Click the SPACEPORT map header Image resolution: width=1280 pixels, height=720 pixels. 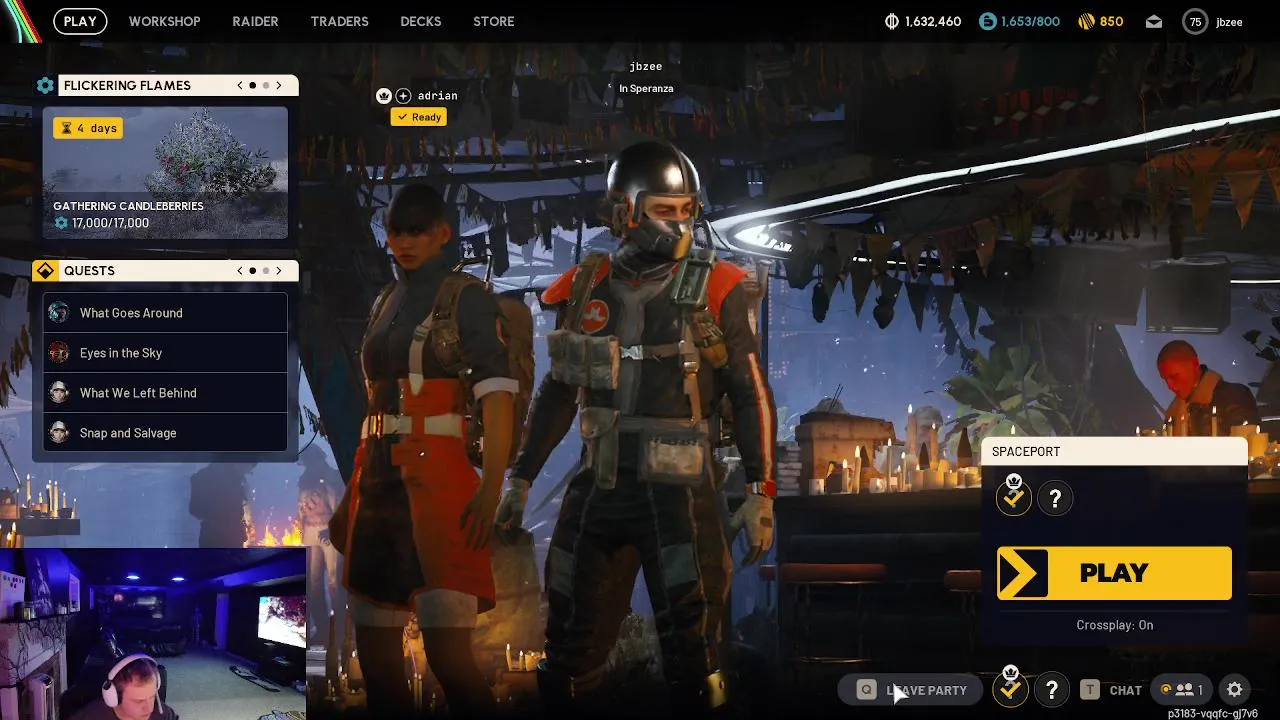[x=1114, y=452]
